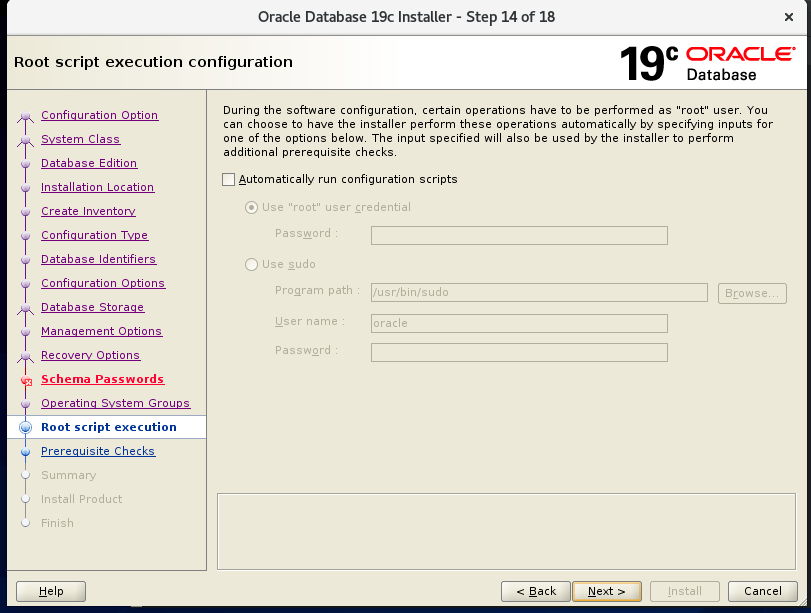Close the installer window with X

click(789, 17)
